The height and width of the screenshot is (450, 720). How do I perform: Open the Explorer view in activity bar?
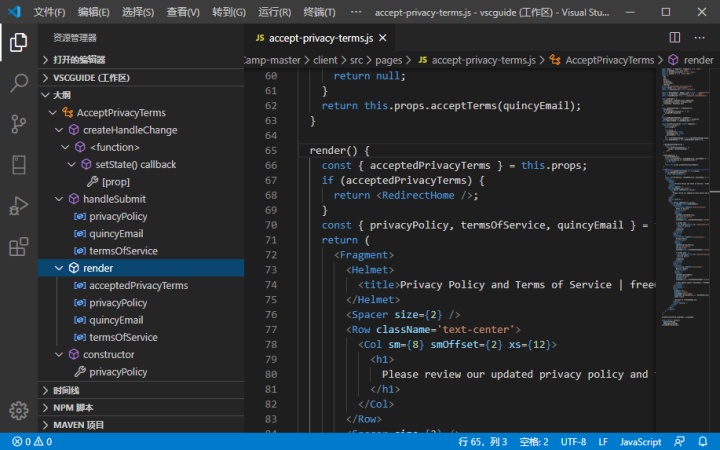pos(18,42)
